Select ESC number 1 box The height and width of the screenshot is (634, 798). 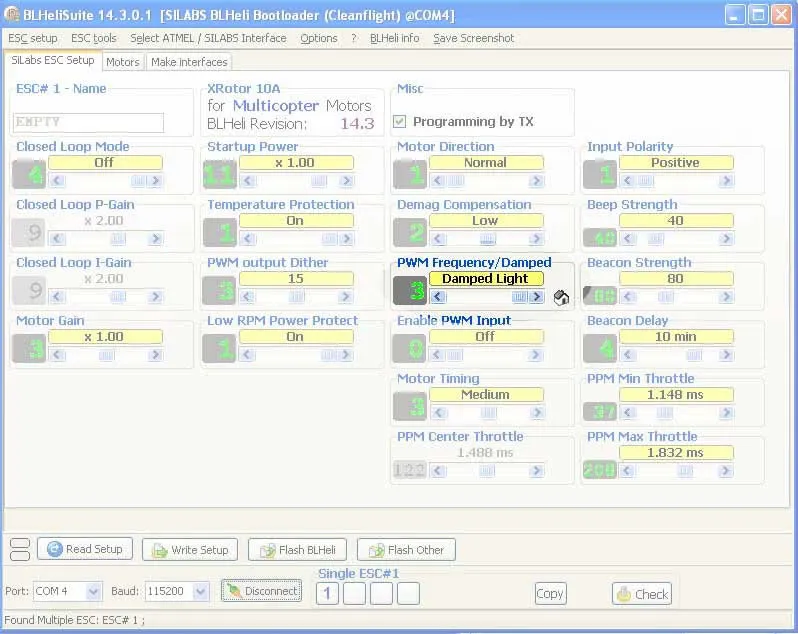click(x=327, y=594)
